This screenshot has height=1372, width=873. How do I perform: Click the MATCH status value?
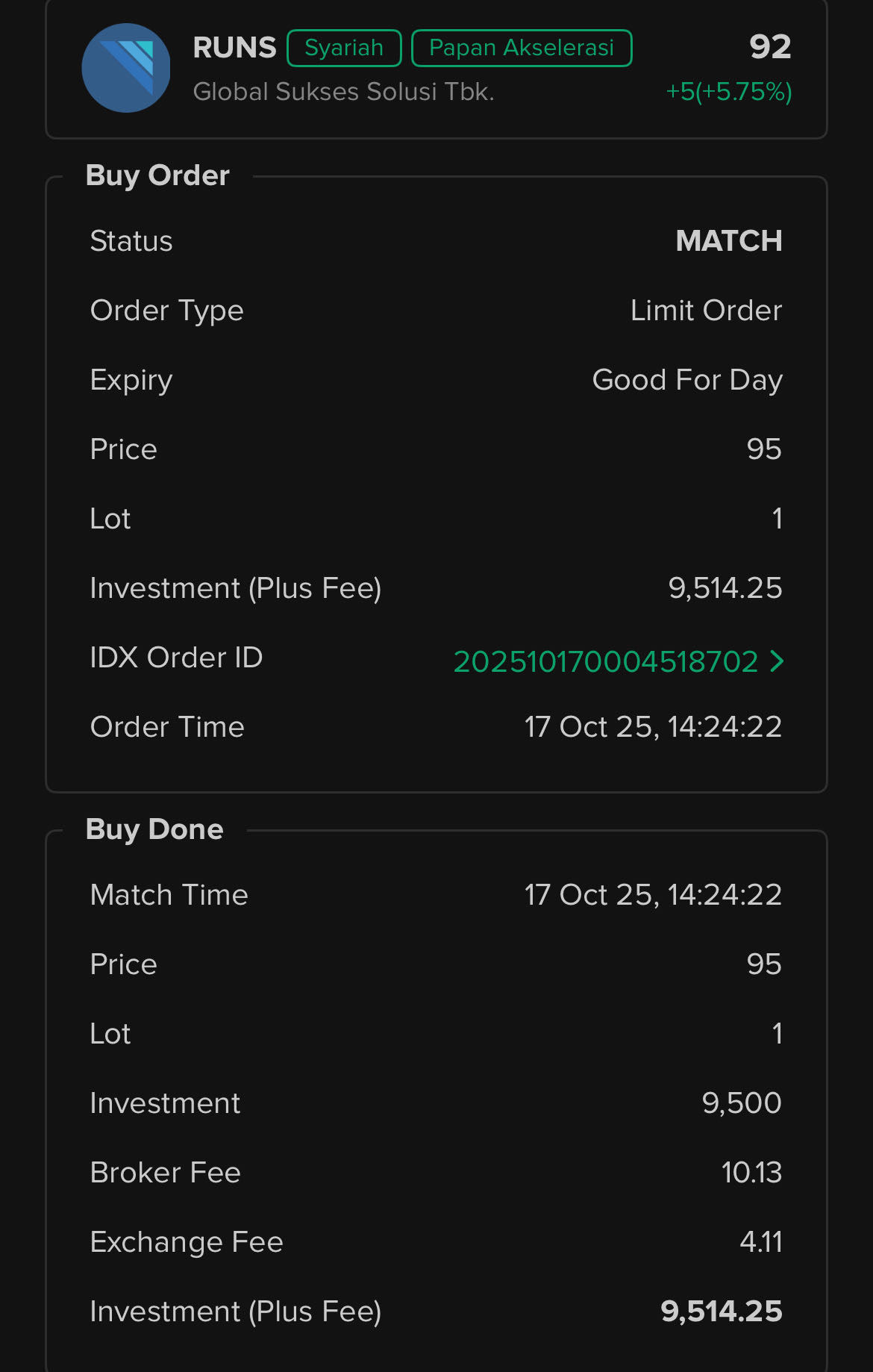coord(728,241)
